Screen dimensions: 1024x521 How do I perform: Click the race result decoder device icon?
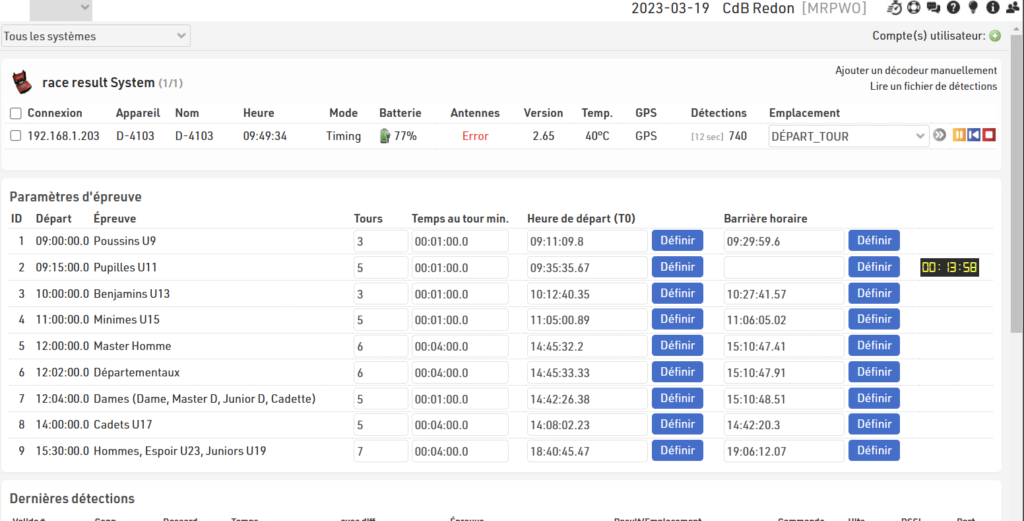22,82
